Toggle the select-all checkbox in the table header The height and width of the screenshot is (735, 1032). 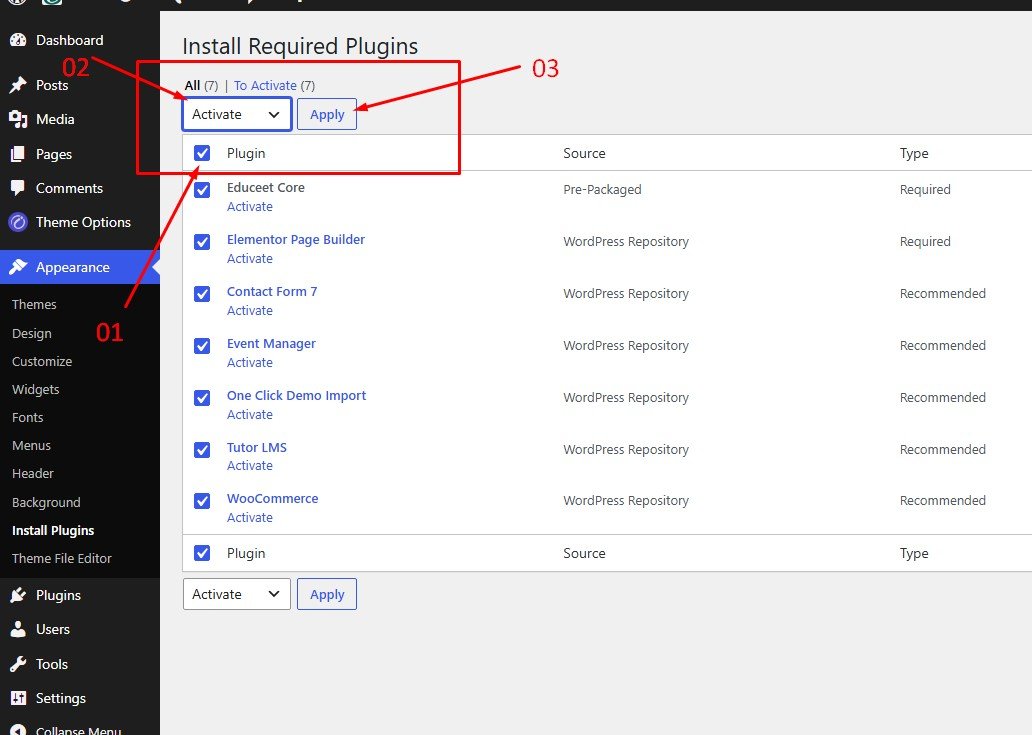click(202, 153)
